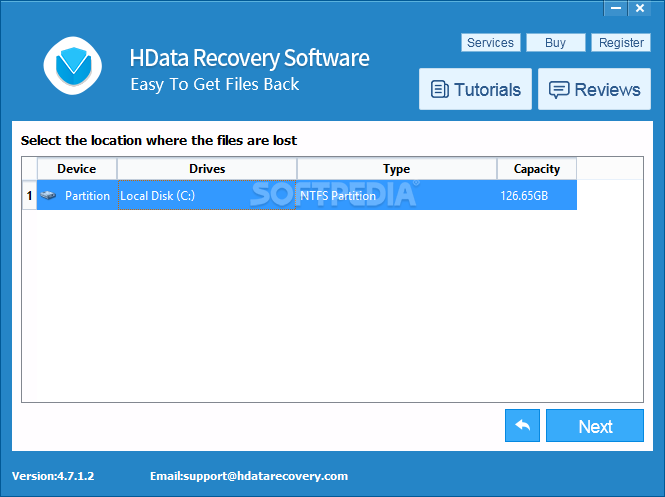Sort by the Device column header
Viewport: 665px width, 497px height.
[77, 169]
